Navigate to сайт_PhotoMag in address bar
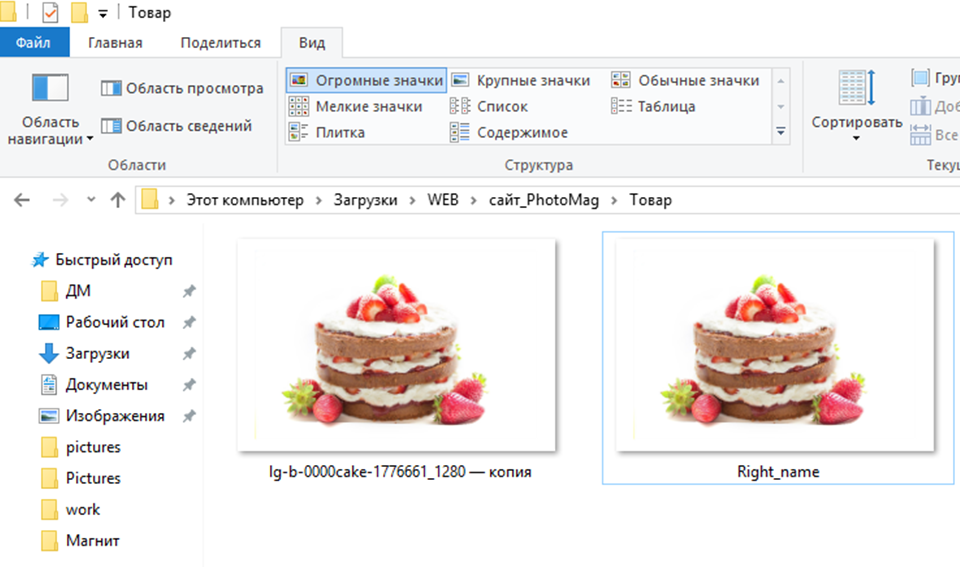 [x=544, y=200]
